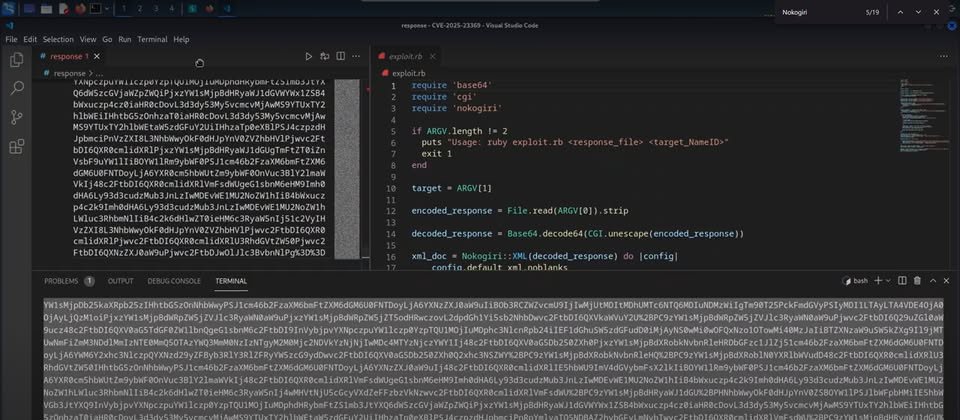The image size is (960, 420).
Task: Switch to the response 1 editor tab
Action: pyautogui.click(x=69, y=56)
